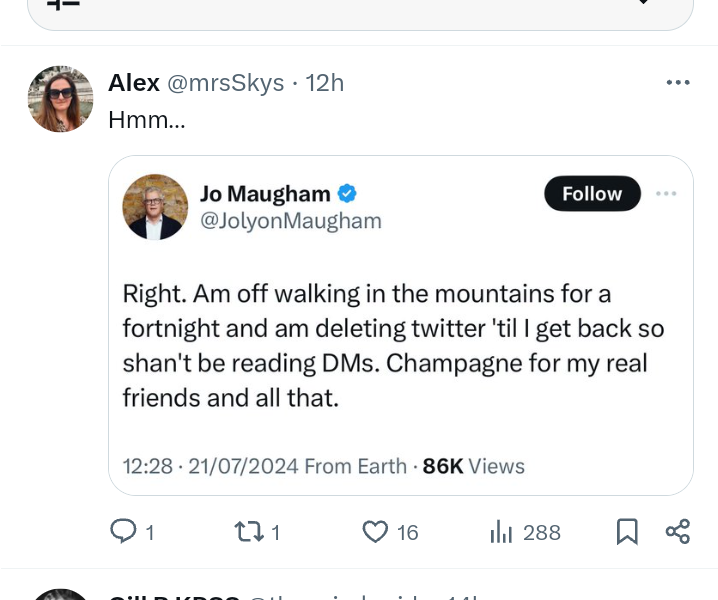View analytics showing 288 views
This screenshot has width=718, height=600.
pyautogui.click(x=502, y=532)
